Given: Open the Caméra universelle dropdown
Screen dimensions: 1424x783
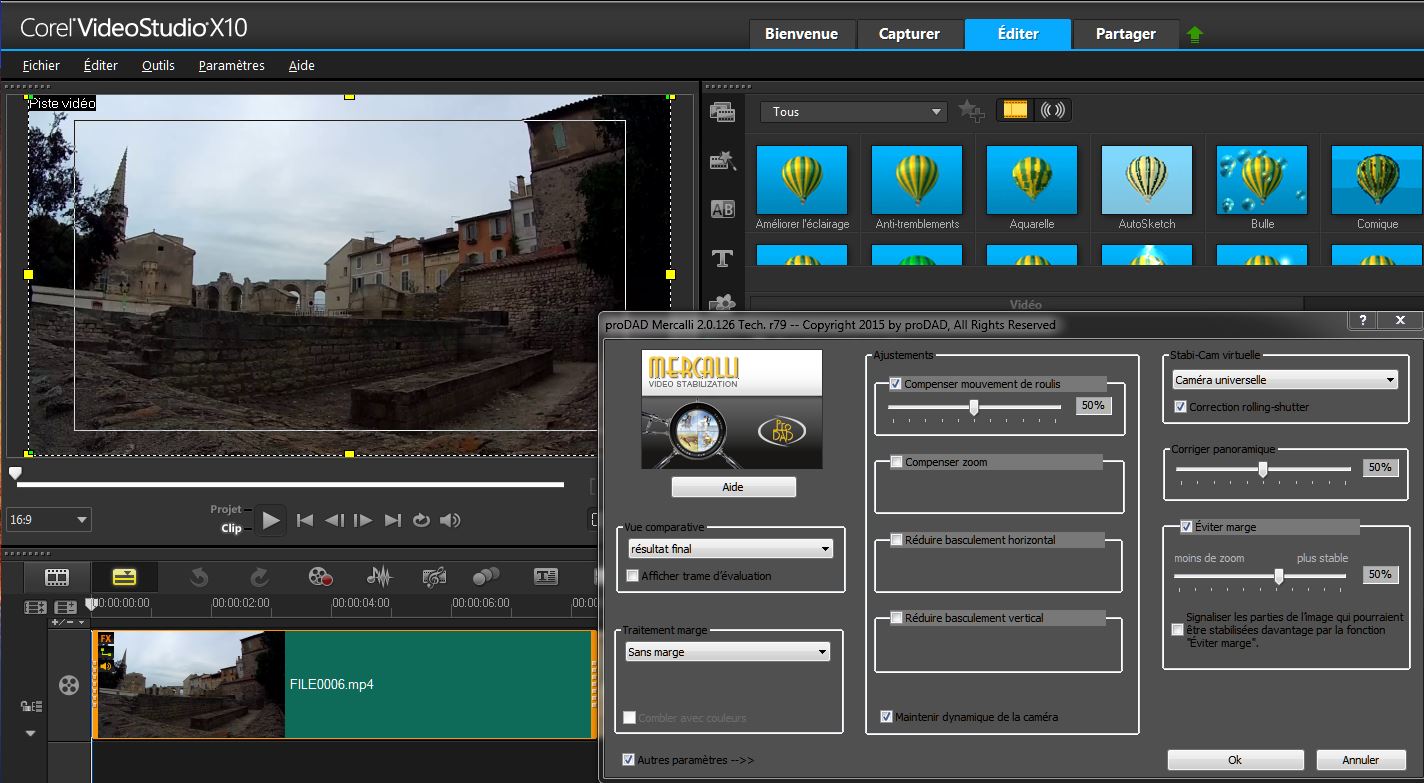Looking at the screenshot, I should click(x=1285, y=380).
